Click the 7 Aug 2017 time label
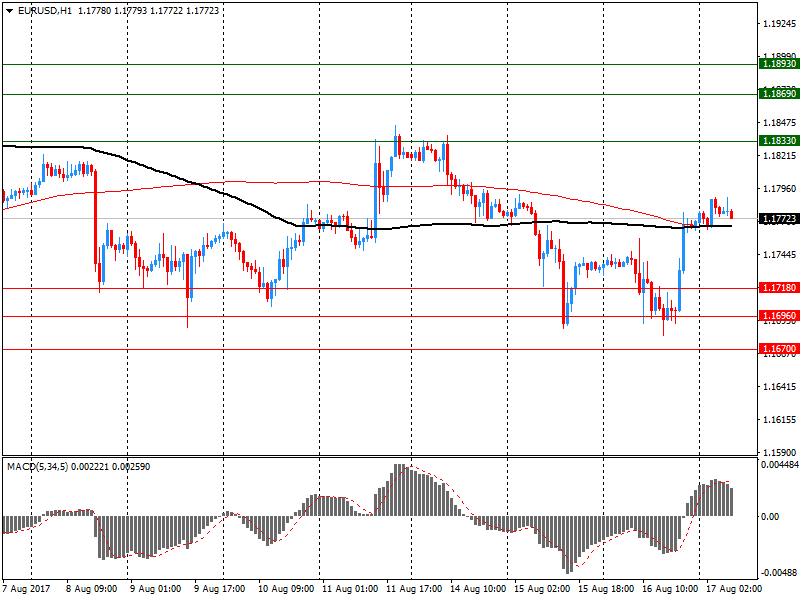800x600 pixels. coord(27,589)
